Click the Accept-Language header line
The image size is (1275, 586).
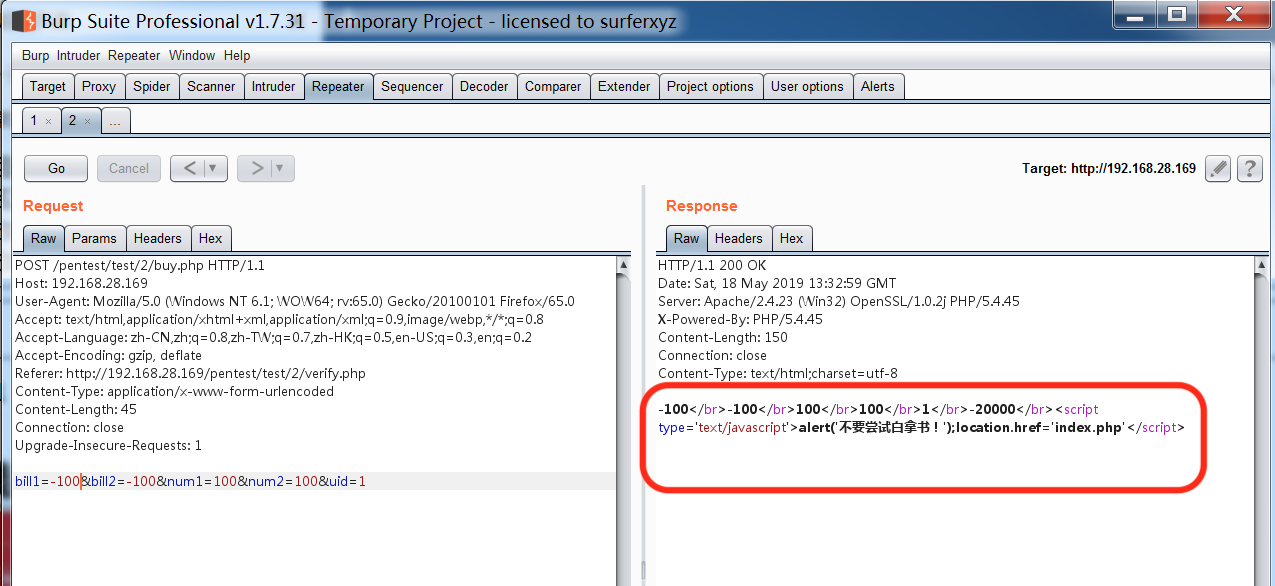(x=273, y=337)
